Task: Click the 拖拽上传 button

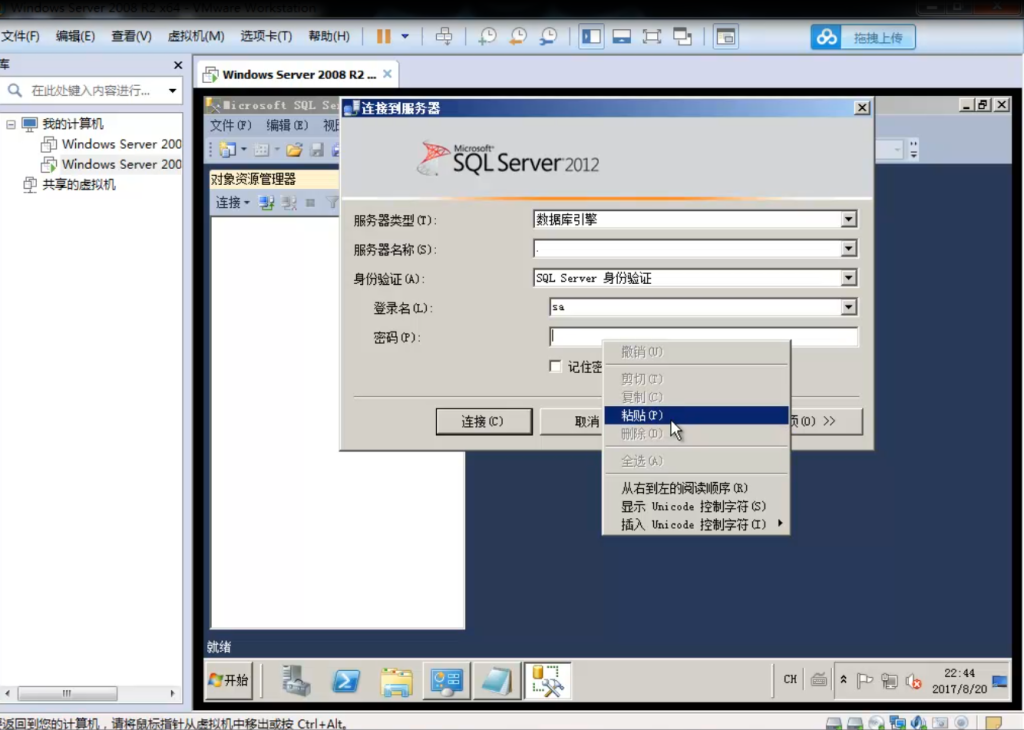Action: [878, 37]
